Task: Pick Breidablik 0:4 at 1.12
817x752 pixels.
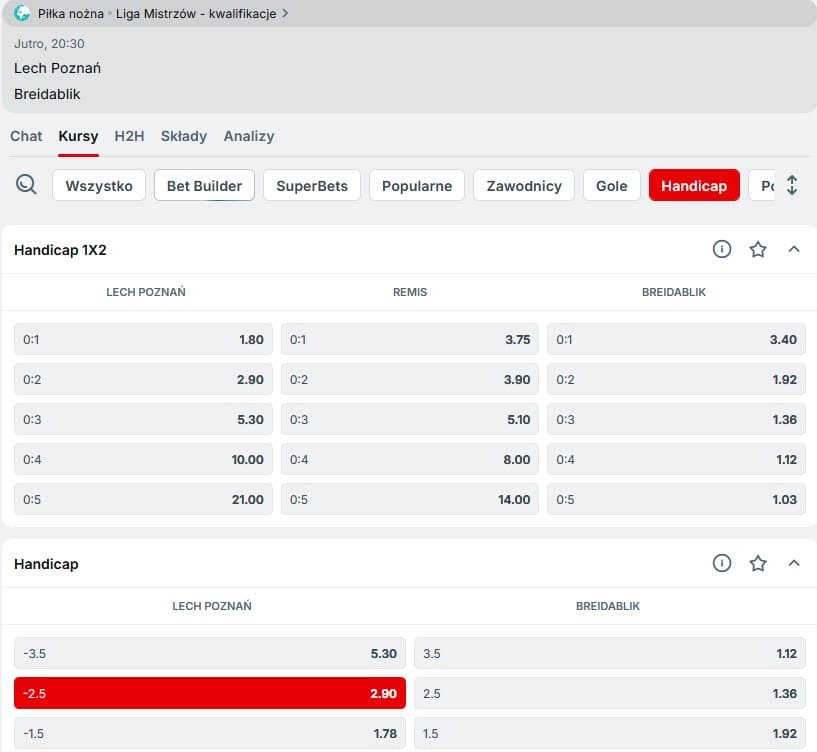Action: pyautogui.click(x=676, y=459)
